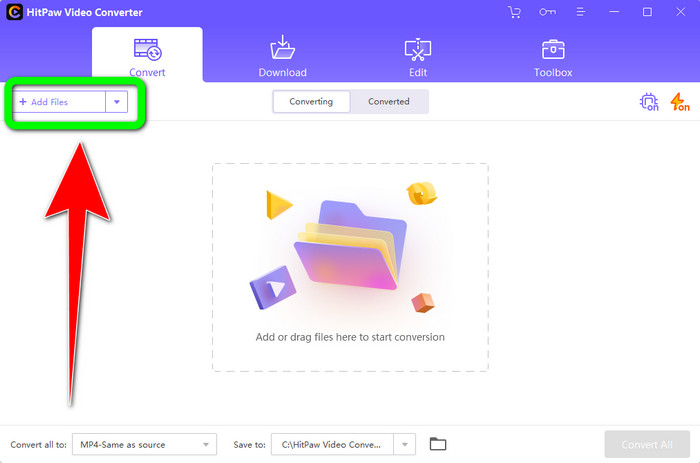Click the HitPaw logo icon
Viewport: 700px width, 463px height.
point(14,12)
